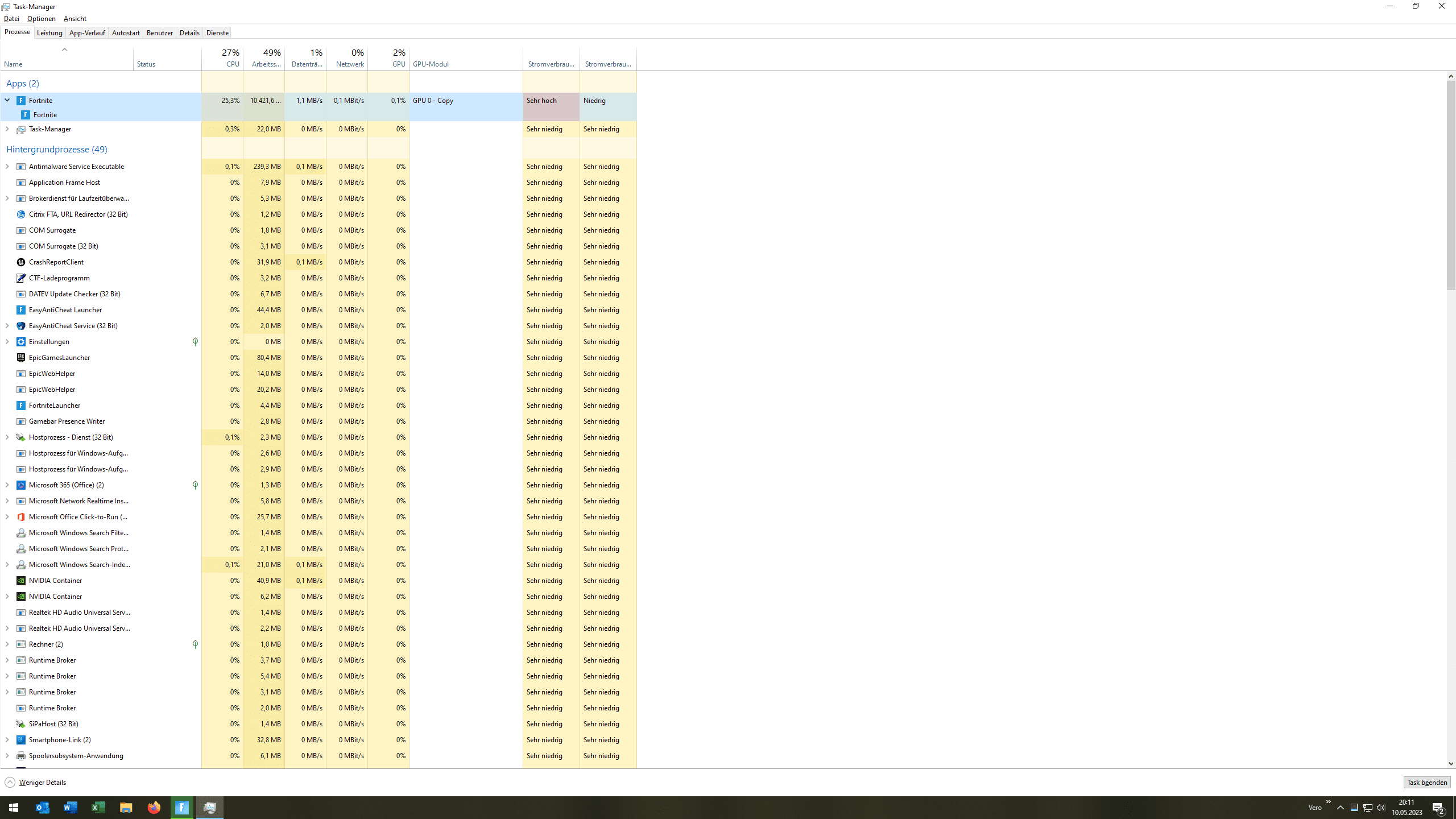
Task: Sort by the Netzwerk column header
Action: pyautogui.click(x=347, y=58)
